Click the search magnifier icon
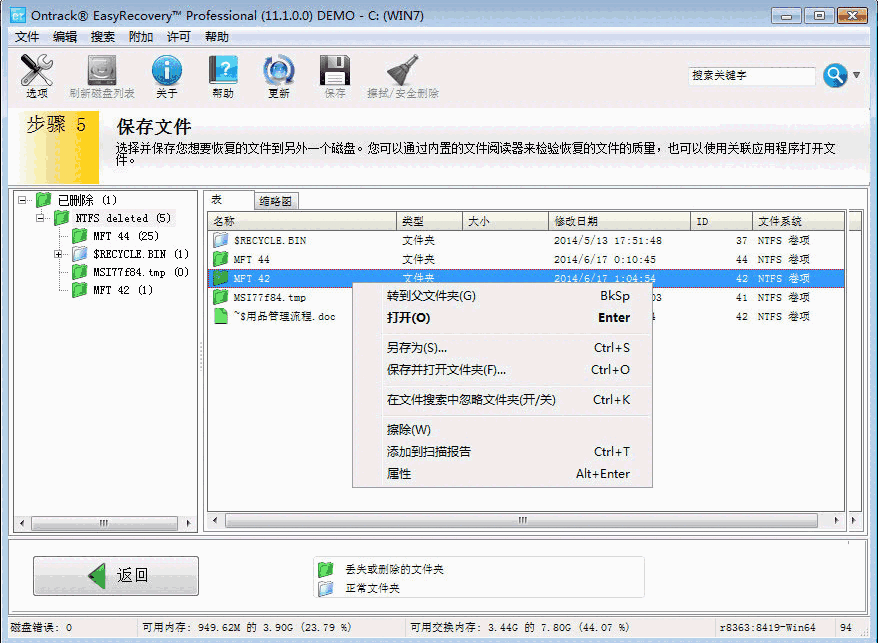This screenshot has height=643, width=878. point(836,75)
